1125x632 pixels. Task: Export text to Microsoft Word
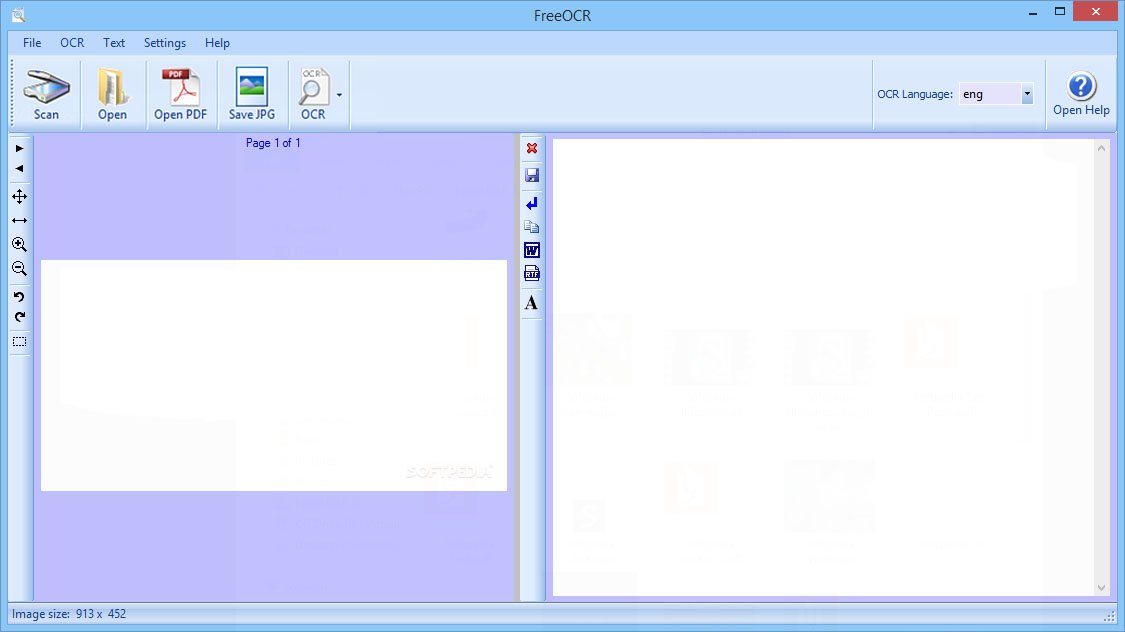pyautogui.click(x=532, y=250)
